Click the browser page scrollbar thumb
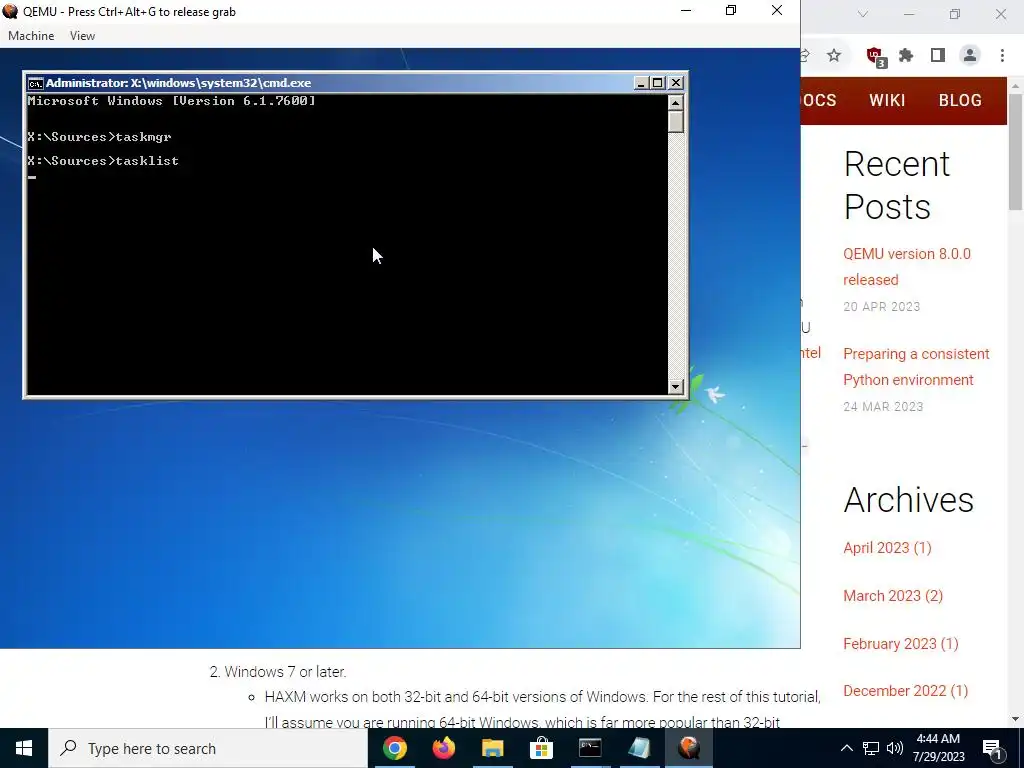The image size is (1024, 768). coord(1015,152)
